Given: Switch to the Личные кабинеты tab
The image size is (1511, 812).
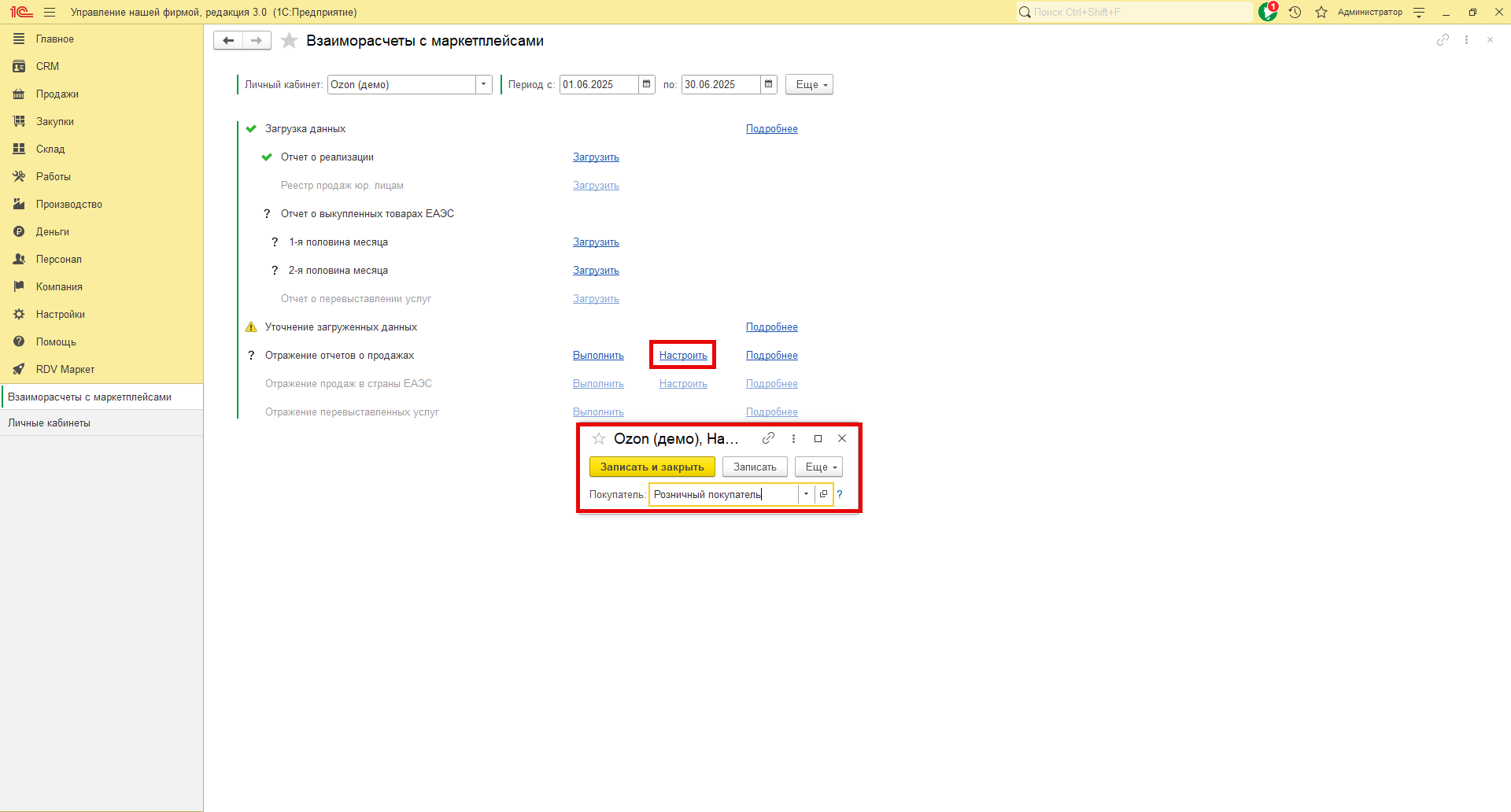Looking at the screenshot, I should point(49,423).
